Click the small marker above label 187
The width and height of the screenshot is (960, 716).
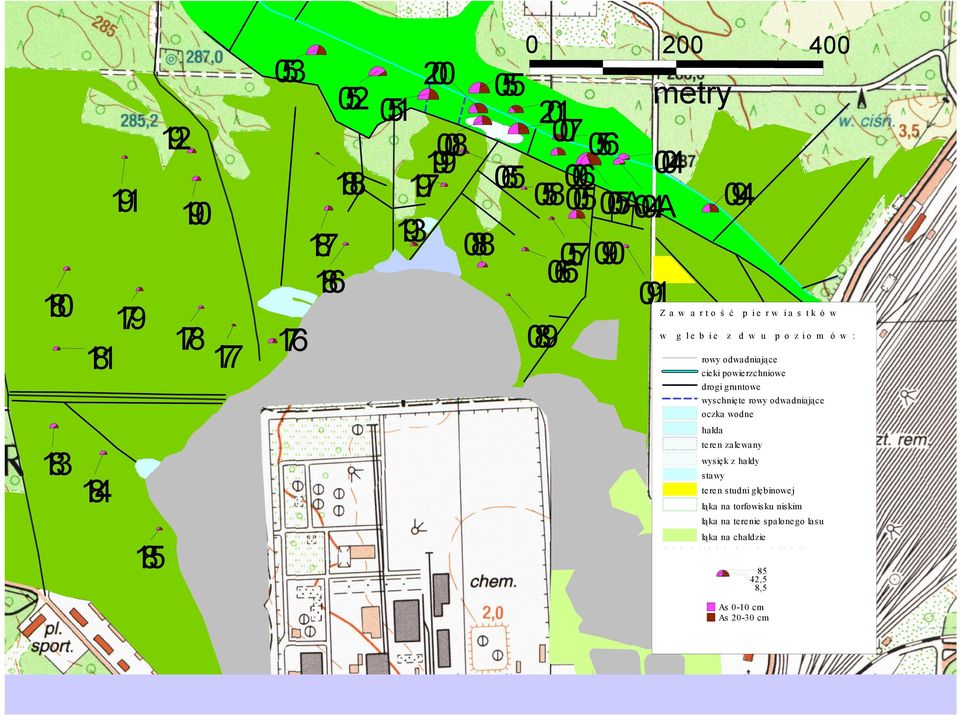[x=328, y=208]
